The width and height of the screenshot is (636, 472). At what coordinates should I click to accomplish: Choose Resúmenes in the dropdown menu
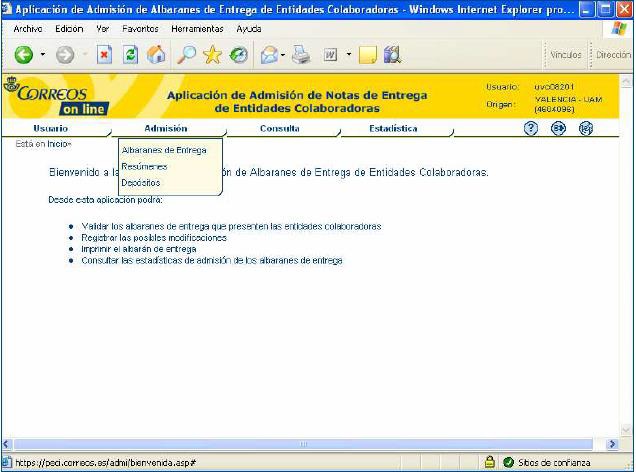pyautogui.click(x=144, y=167)
